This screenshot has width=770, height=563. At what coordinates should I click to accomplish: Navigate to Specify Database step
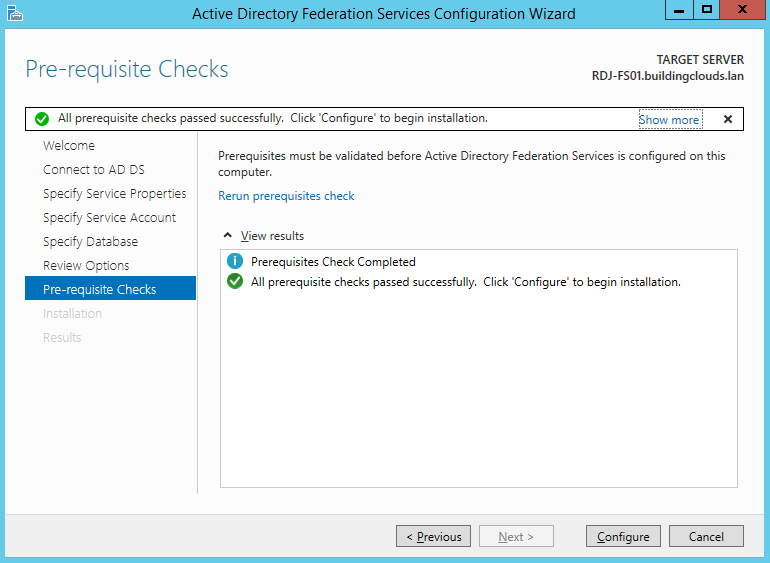pos(90,242)
